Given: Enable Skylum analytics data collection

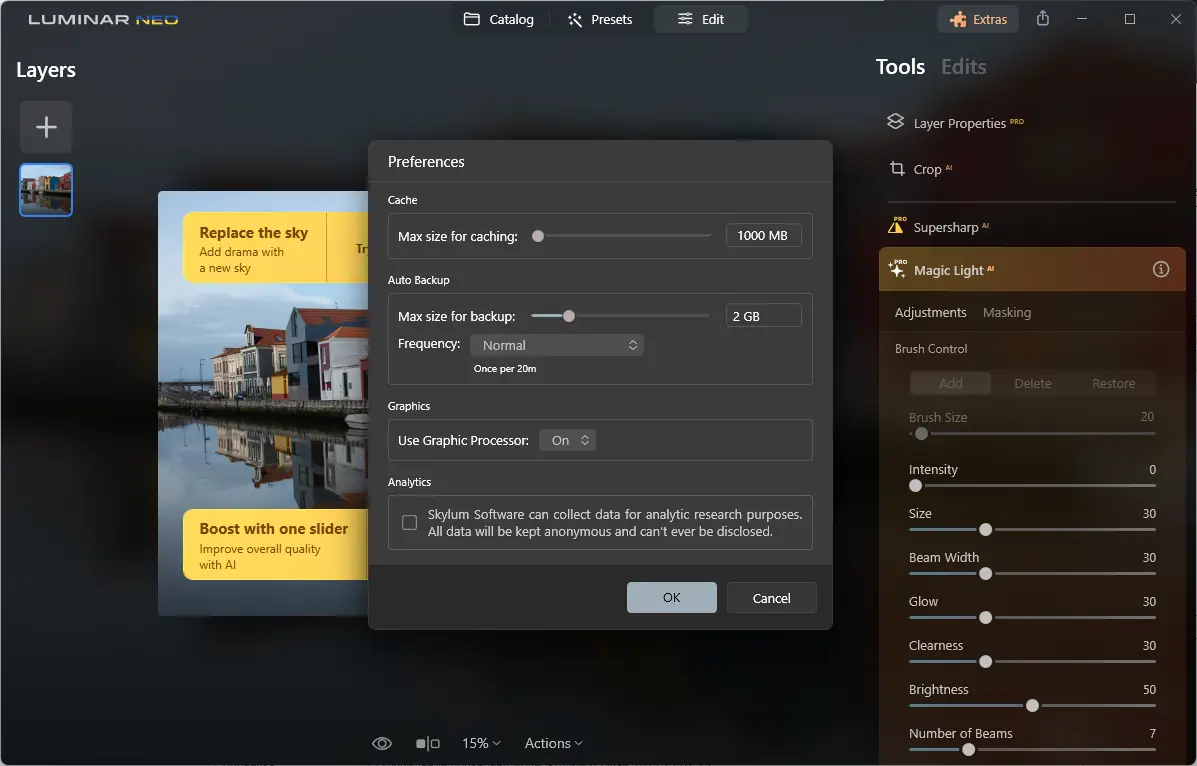Looking at the screenshot, I should point(409,522).
